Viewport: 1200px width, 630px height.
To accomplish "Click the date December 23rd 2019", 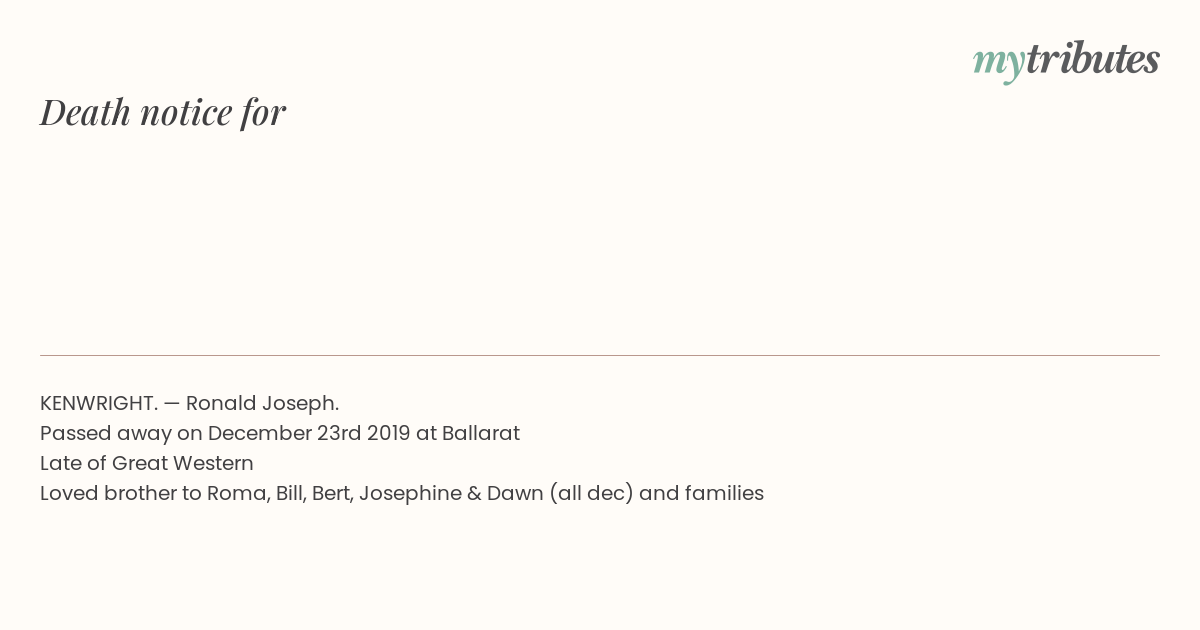I will coord(304,433).
